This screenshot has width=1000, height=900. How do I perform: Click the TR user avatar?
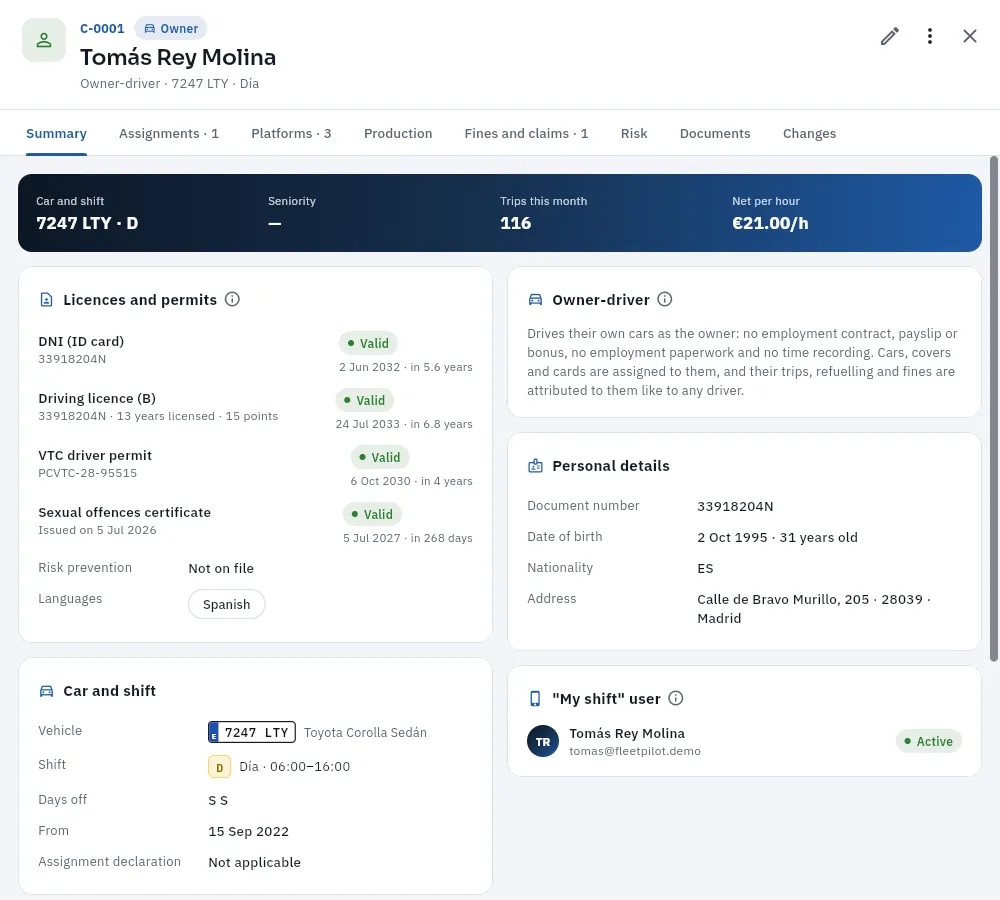tap(543, 741)
